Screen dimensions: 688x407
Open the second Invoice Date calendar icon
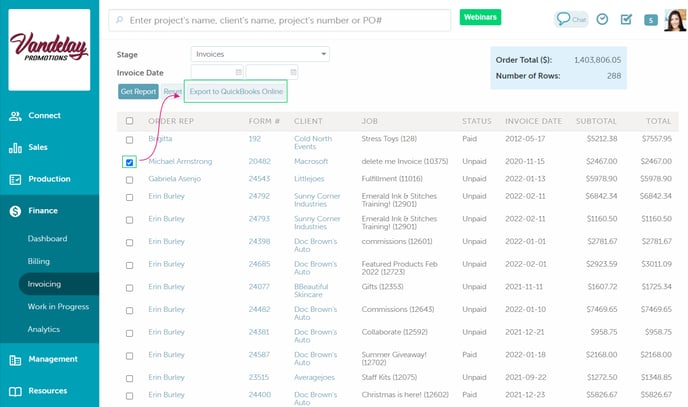pyautogui.click(x=293, y=72)
